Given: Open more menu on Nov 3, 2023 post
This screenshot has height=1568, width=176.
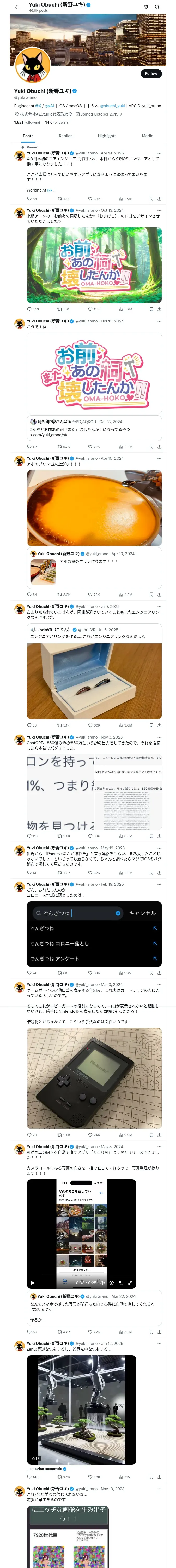Looking at the screenshot, I should 159,737.
